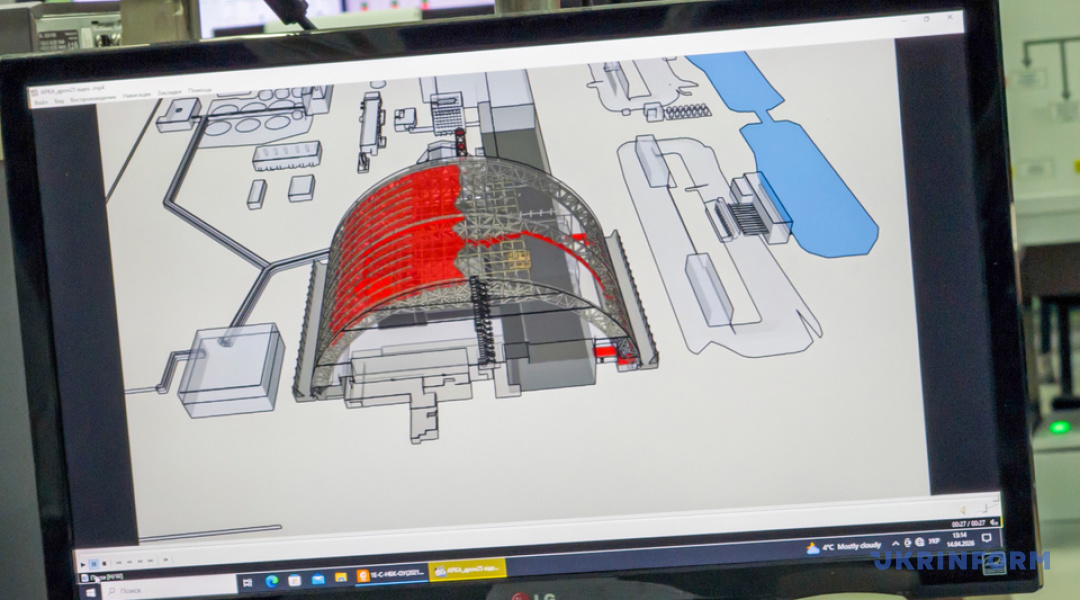Viewport: 1080px width, 600px height.
Task: Stop the video with the Stop button
Action: (103, 563)
